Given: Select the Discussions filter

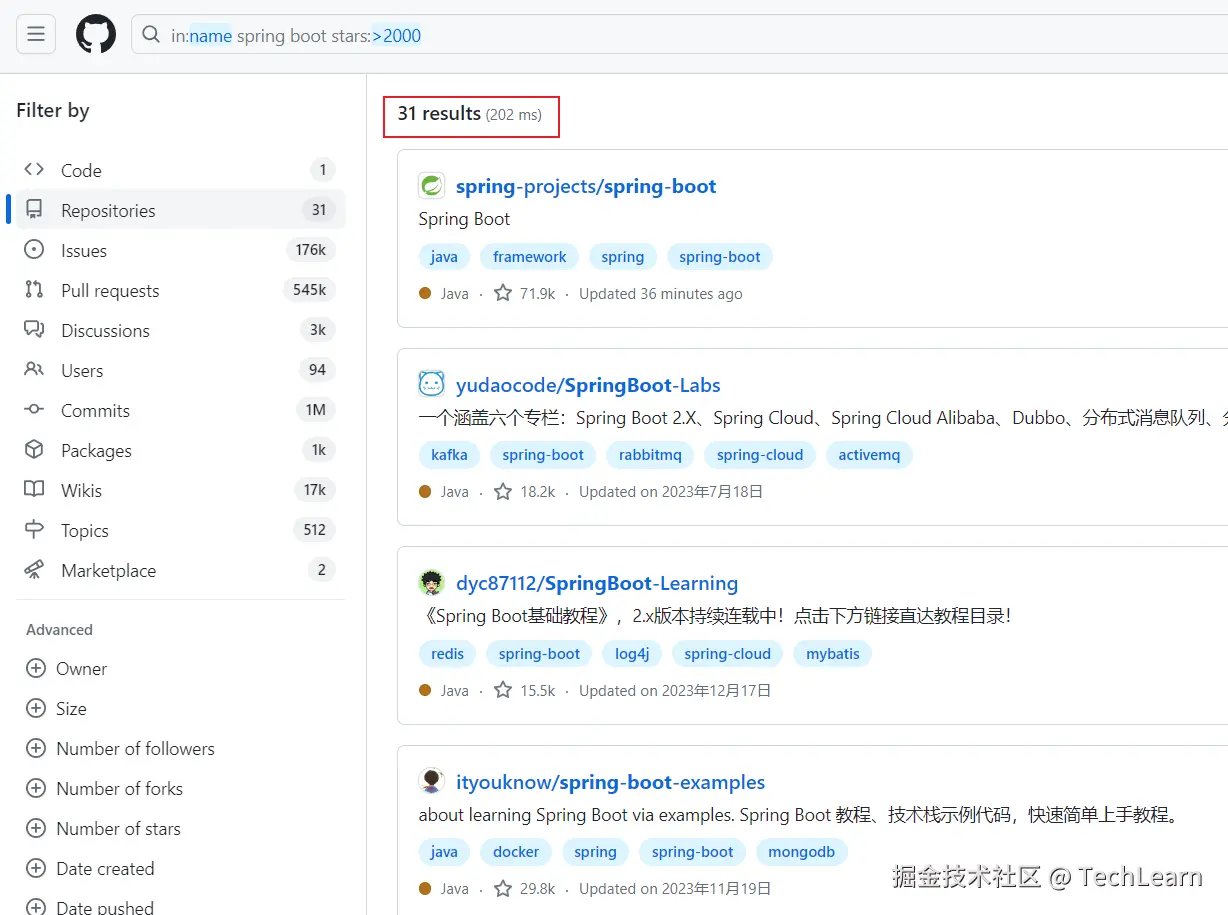Looking at the screenshot, I should point(180,330).
